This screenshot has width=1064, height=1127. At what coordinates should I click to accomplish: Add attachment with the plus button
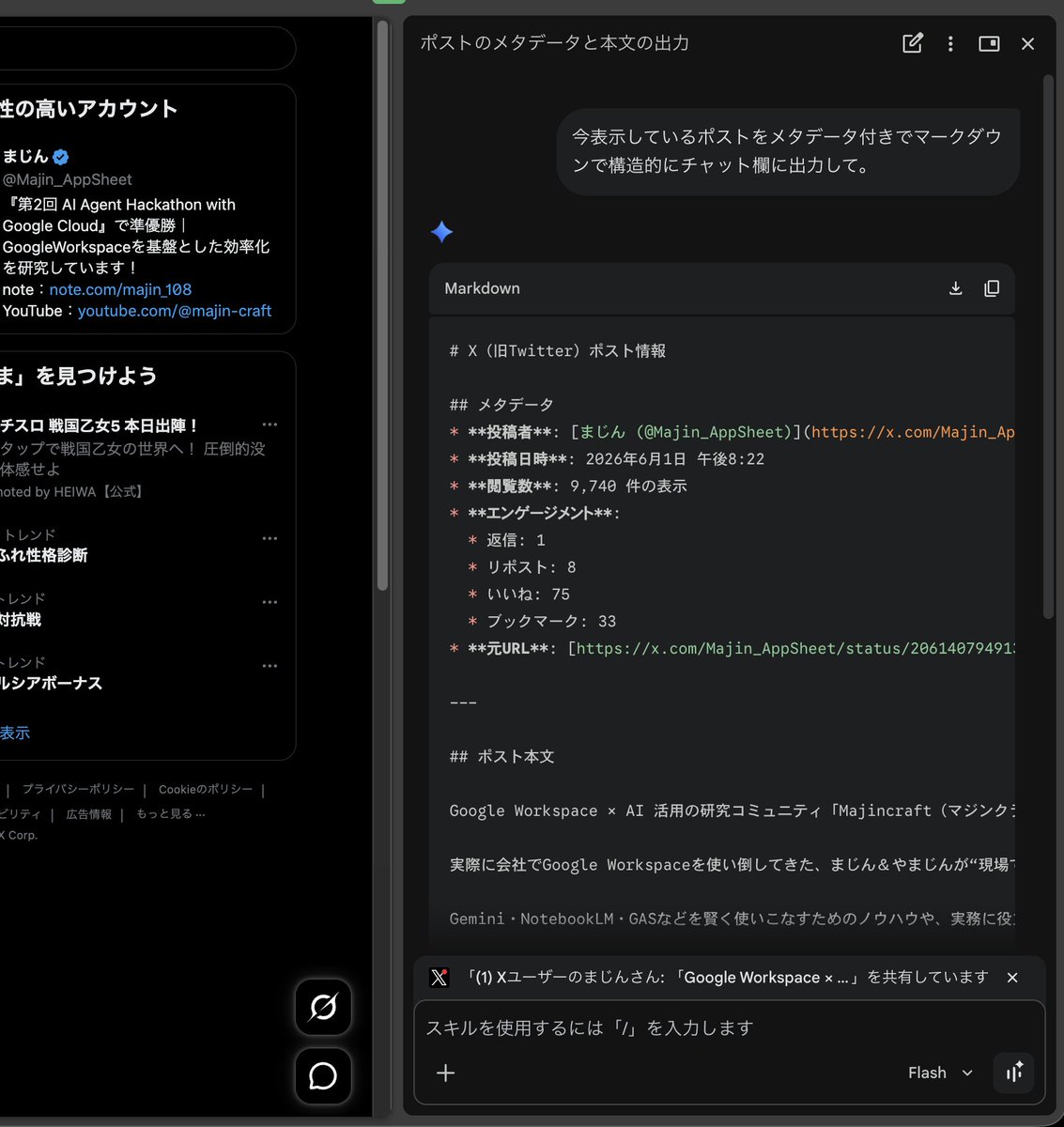click(x=445, y=1073)
